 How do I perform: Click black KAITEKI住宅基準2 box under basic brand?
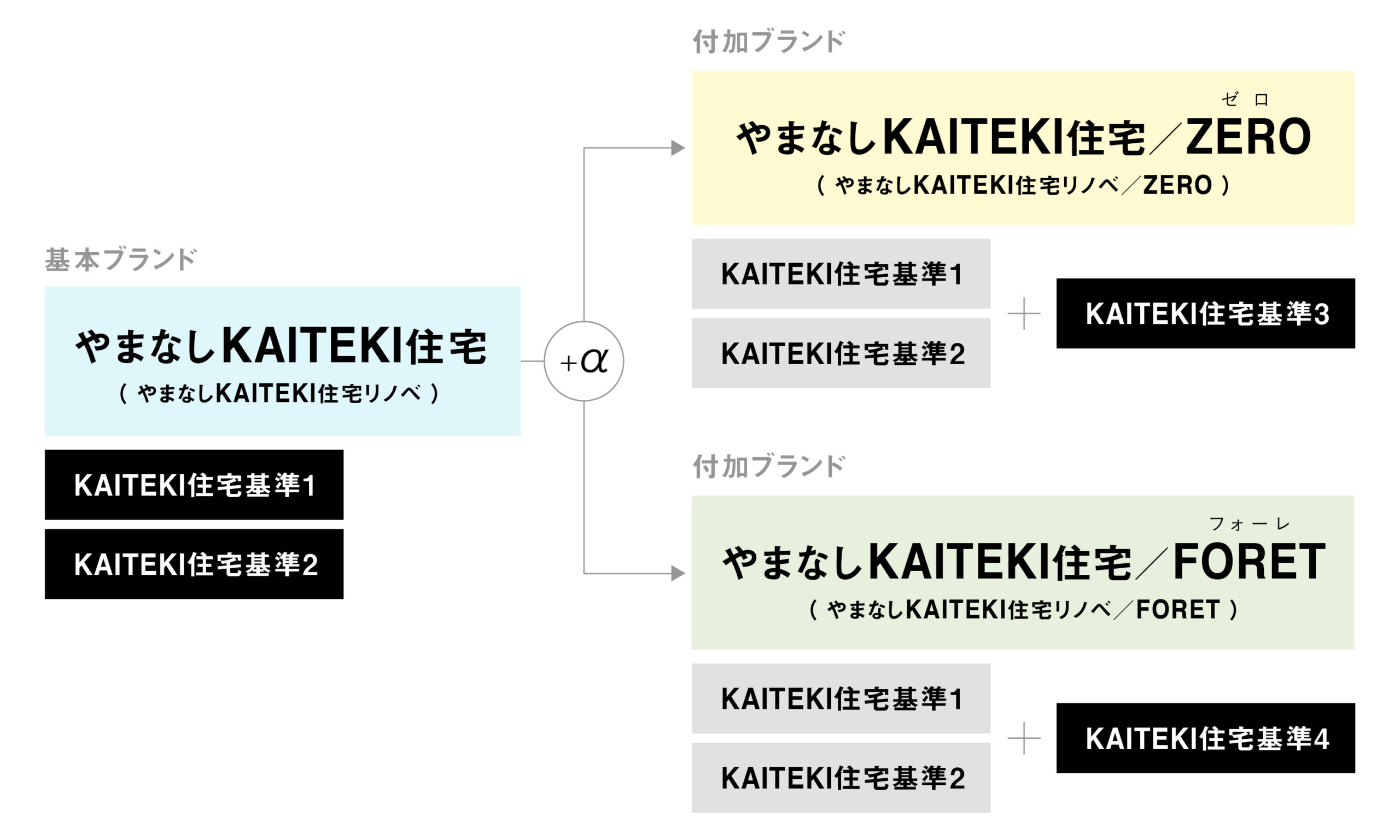[x=194, y=564]
